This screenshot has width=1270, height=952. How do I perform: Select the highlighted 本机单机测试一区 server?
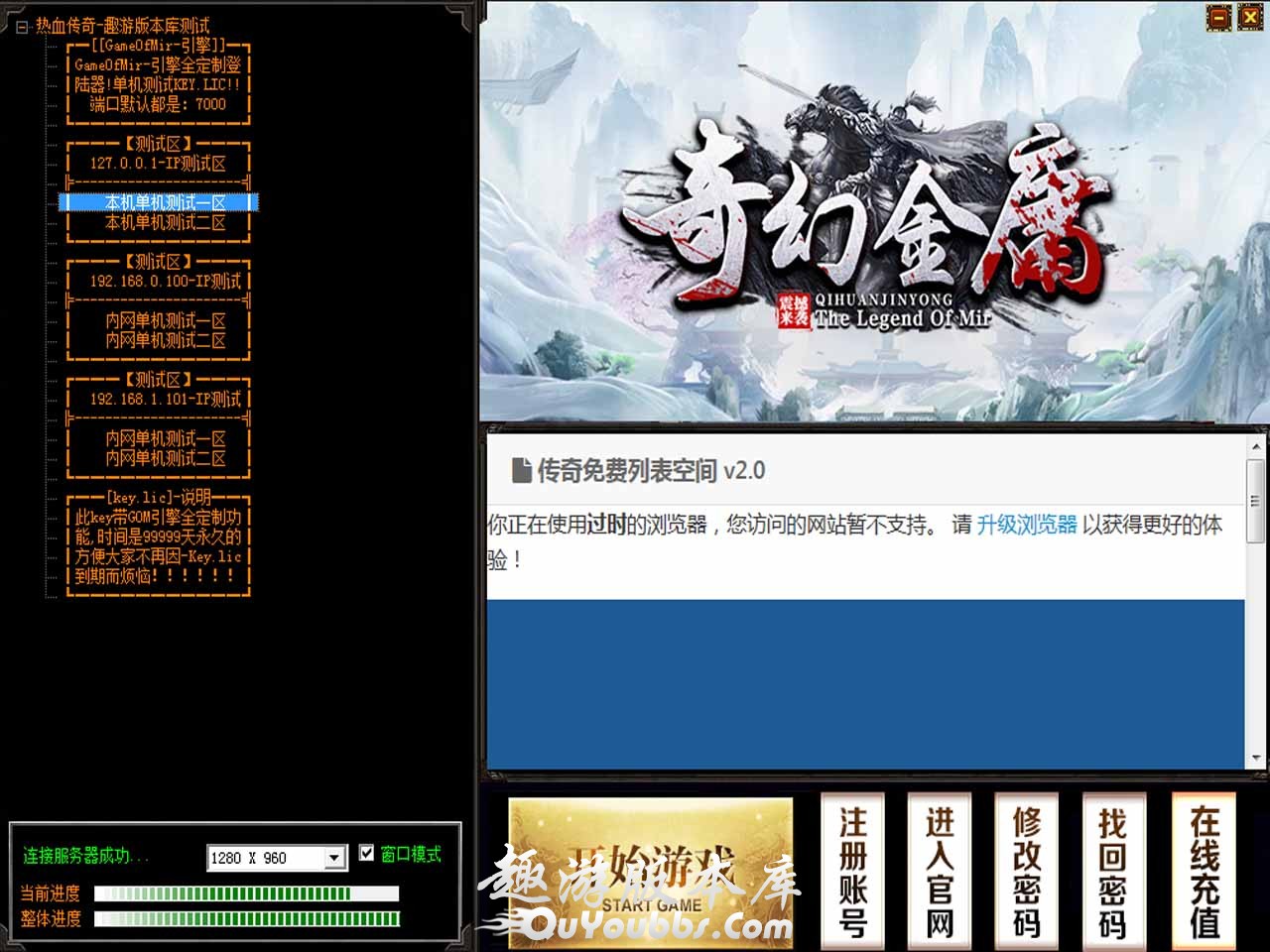point(165,202)
